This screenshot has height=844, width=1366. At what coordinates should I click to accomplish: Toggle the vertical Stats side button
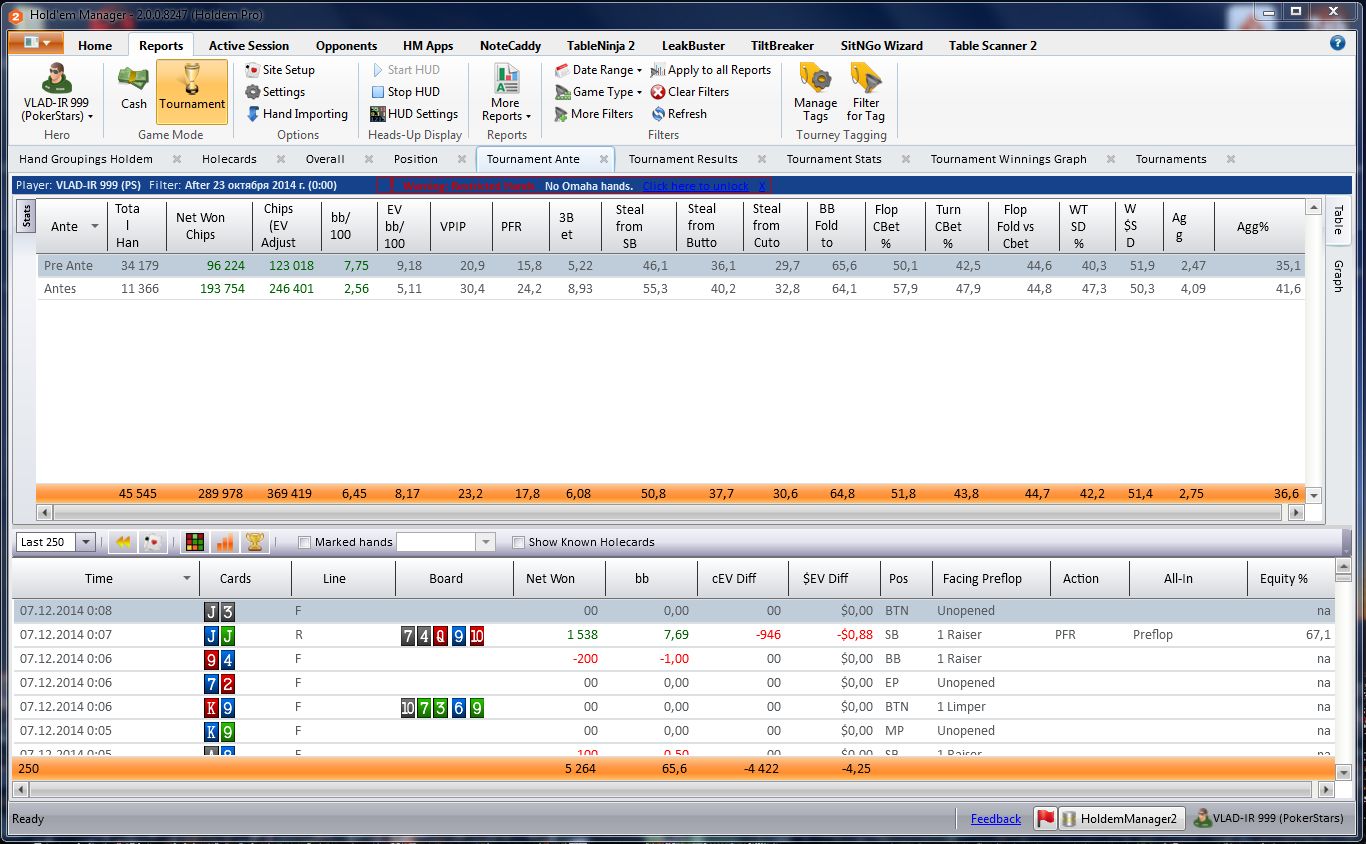pyautogui.click(x=26, y=215)
